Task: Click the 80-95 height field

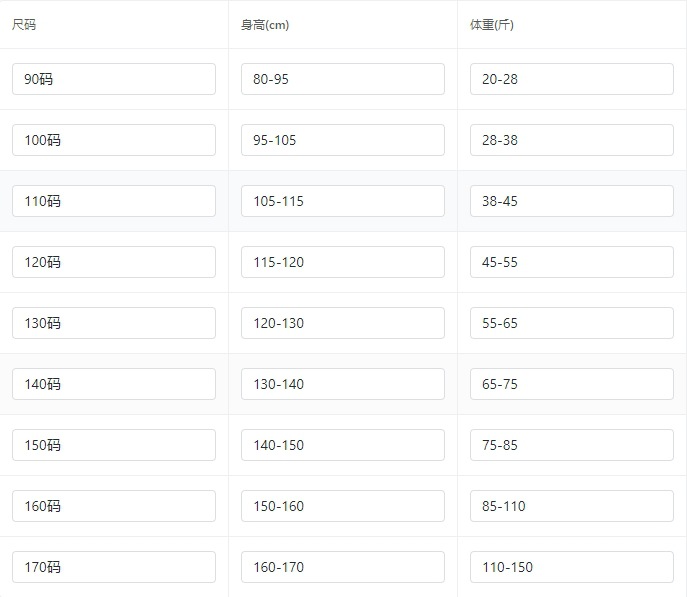Action: tap(343, 79)
